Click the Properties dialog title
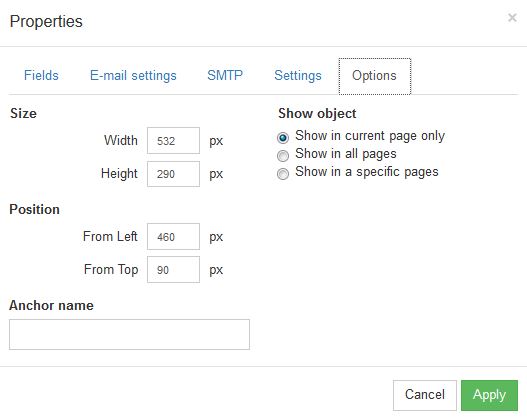527x419 pixels. click(46, 22)
